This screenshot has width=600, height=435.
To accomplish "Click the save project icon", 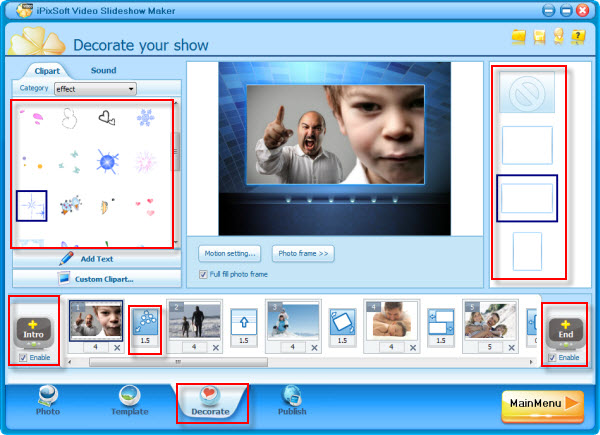I will coord(539,37).
